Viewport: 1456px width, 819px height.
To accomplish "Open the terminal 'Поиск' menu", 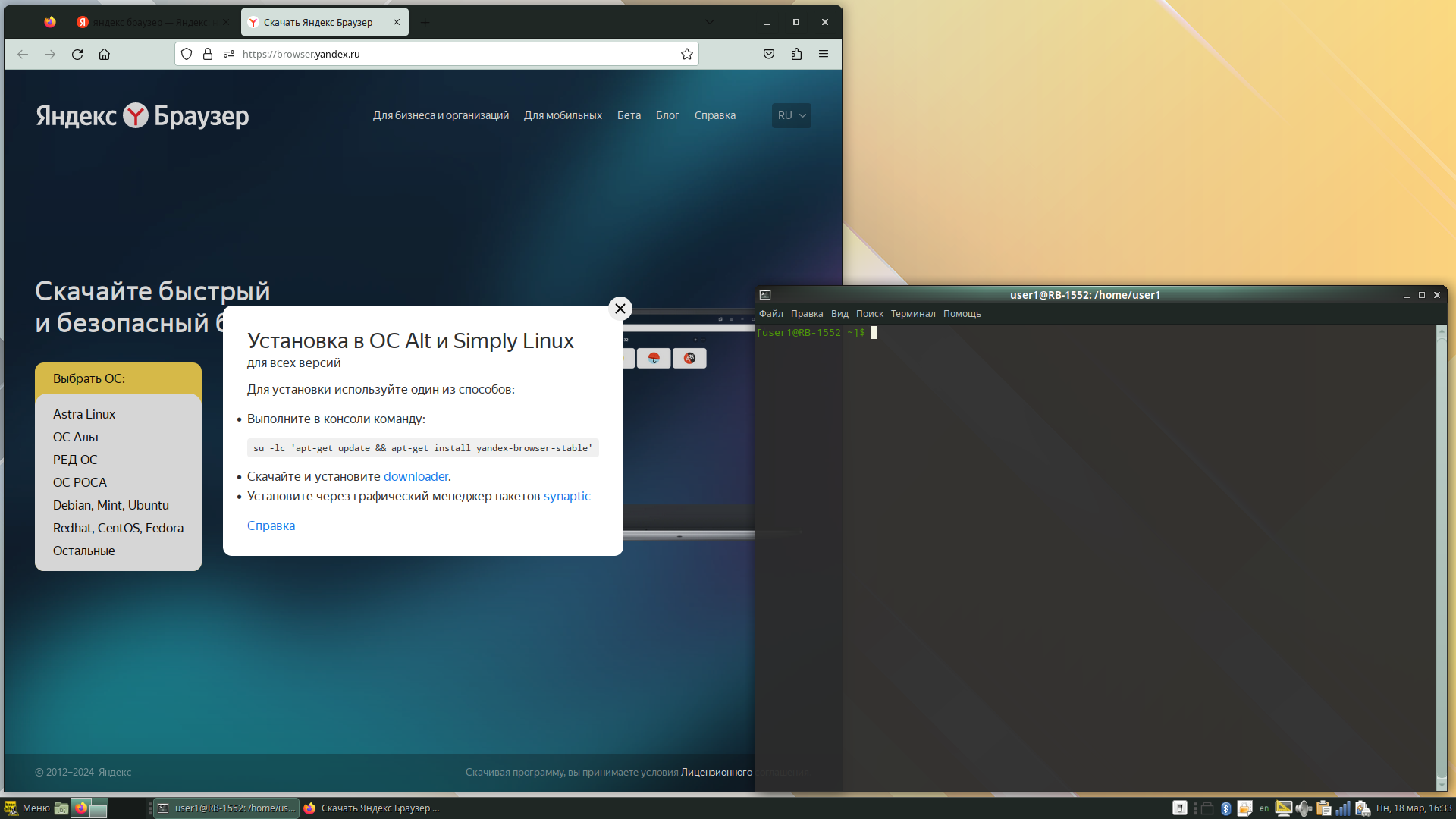I will point(870,313).
